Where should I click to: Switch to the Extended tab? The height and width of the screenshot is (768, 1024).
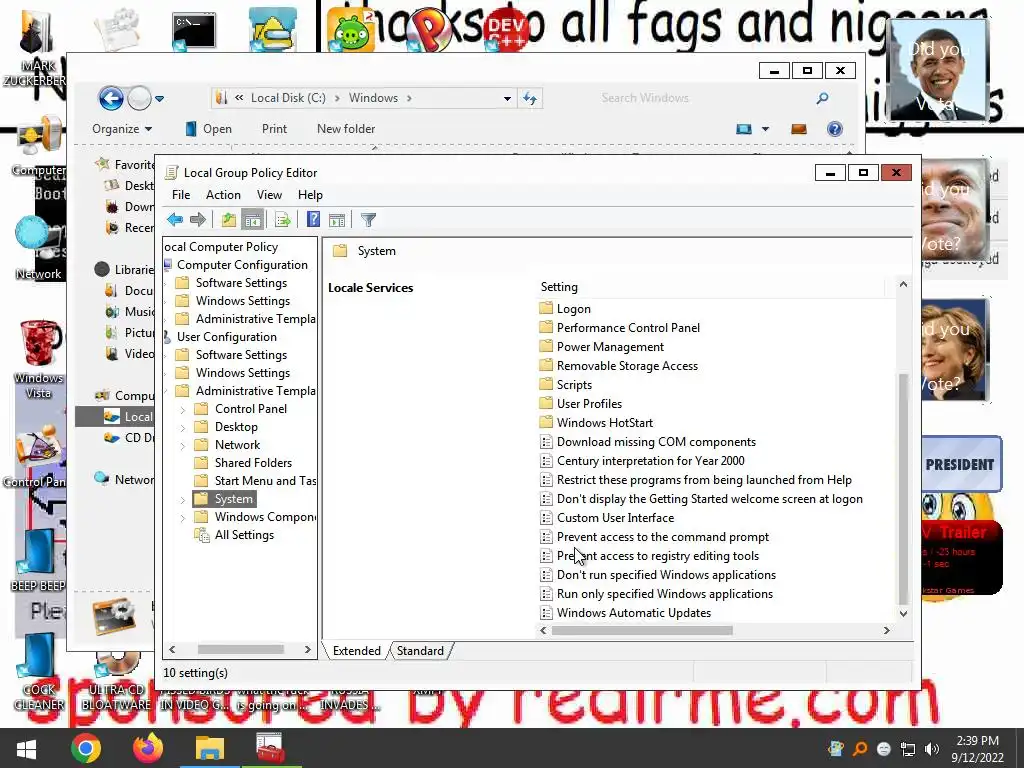click(357, 650)
